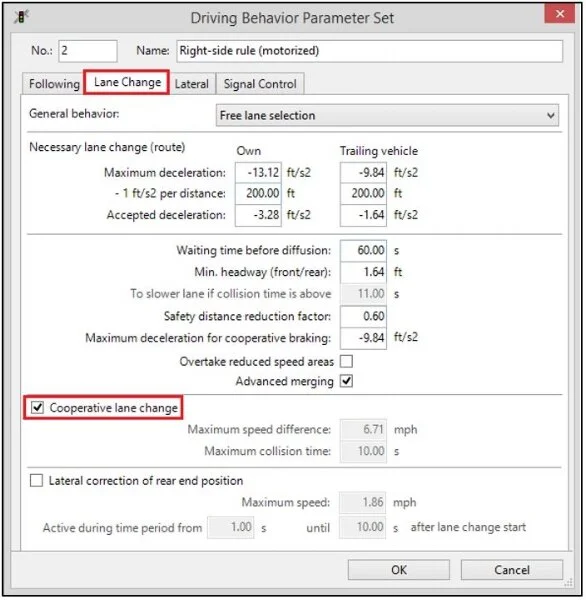Image resolution: width=586 pixels, height=600 pixels.
Task: Click Maximum speed difference 6.71 field
Action: click(363, 430)
